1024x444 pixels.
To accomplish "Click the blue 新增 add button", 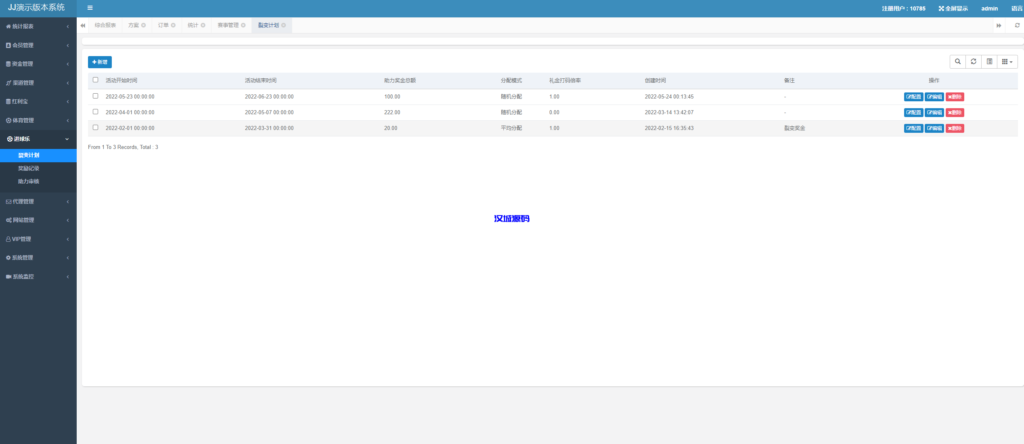I will pyautogui.click(x=100, y=62).
